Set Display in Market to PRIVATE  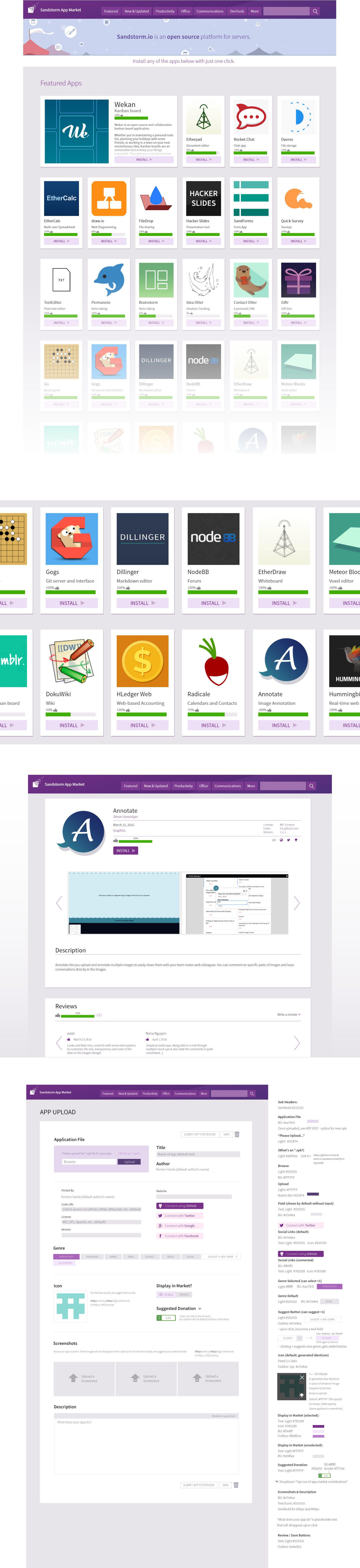[184, 1295]
